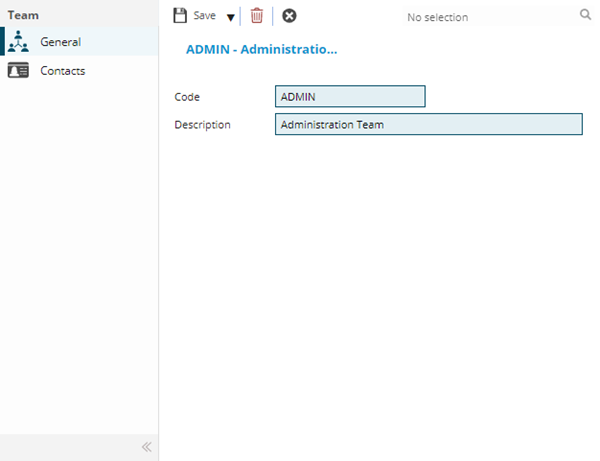Switch to the General tab label

click(x=60, y=42)
